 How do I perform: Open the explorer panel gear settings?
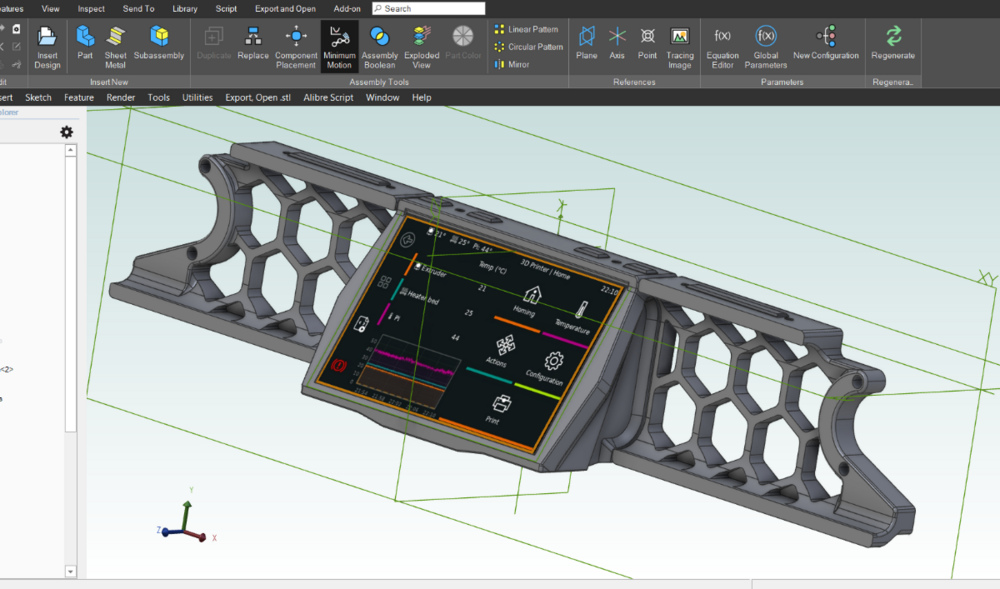click(66, 132)
